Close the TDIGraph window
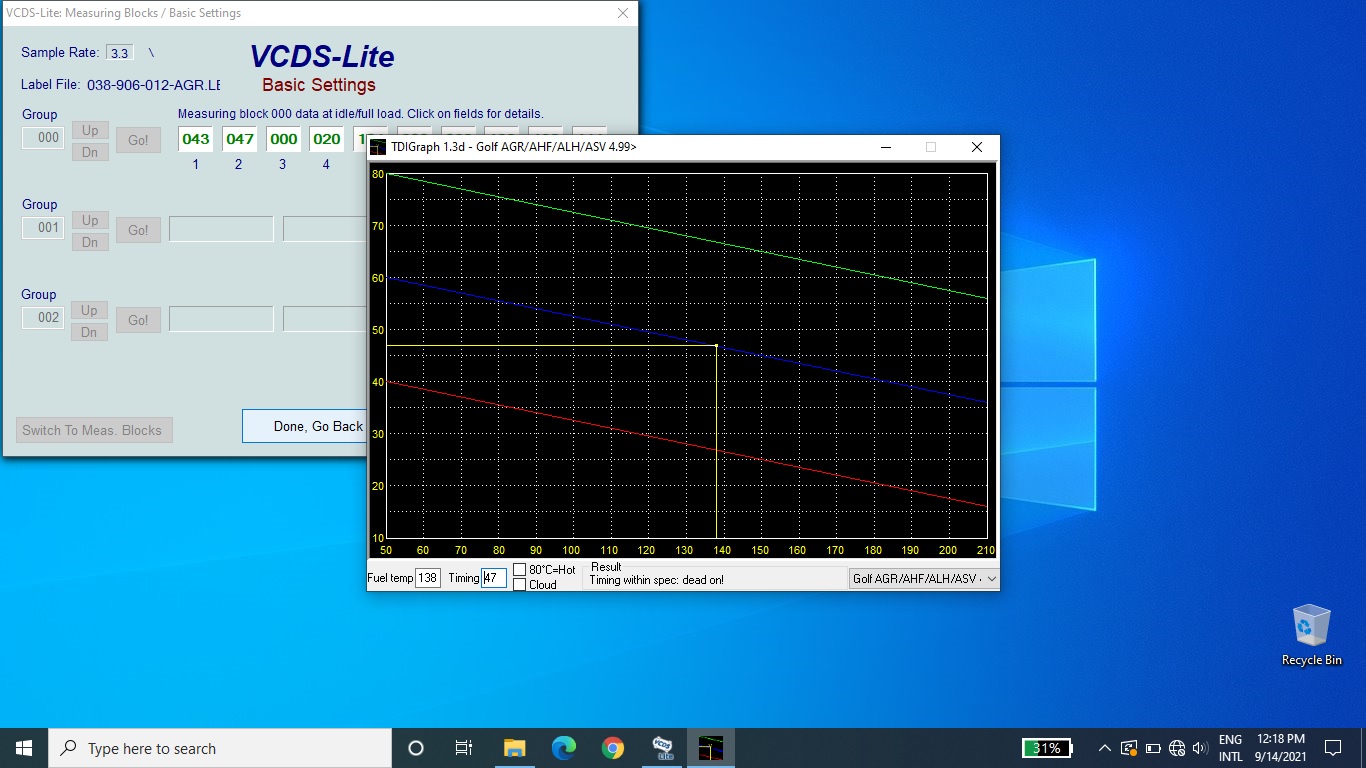The width and height of the screenshot is (1366, 768). (977, 147)
